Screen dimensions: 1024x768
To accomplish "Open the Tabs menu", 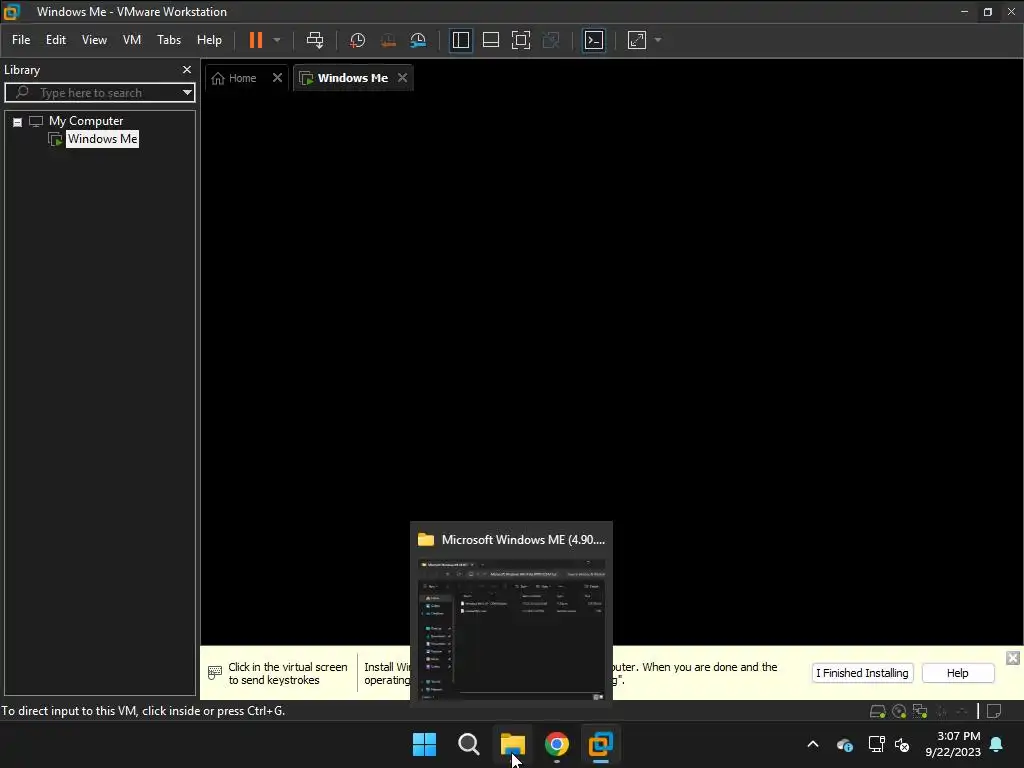I will click(x=168, y=40).
